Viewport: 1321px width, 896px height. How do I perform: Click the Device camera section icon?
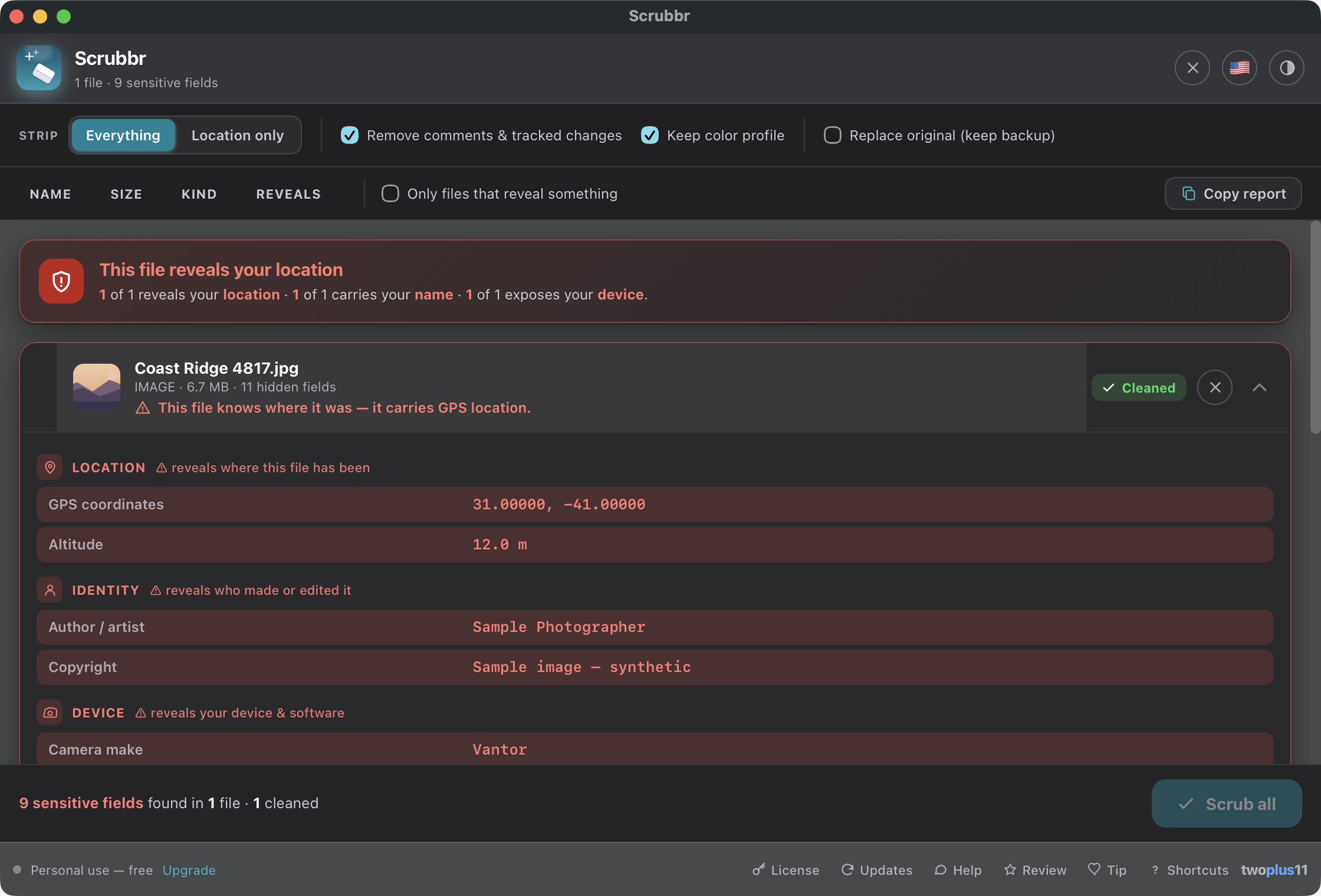point(50,713)
